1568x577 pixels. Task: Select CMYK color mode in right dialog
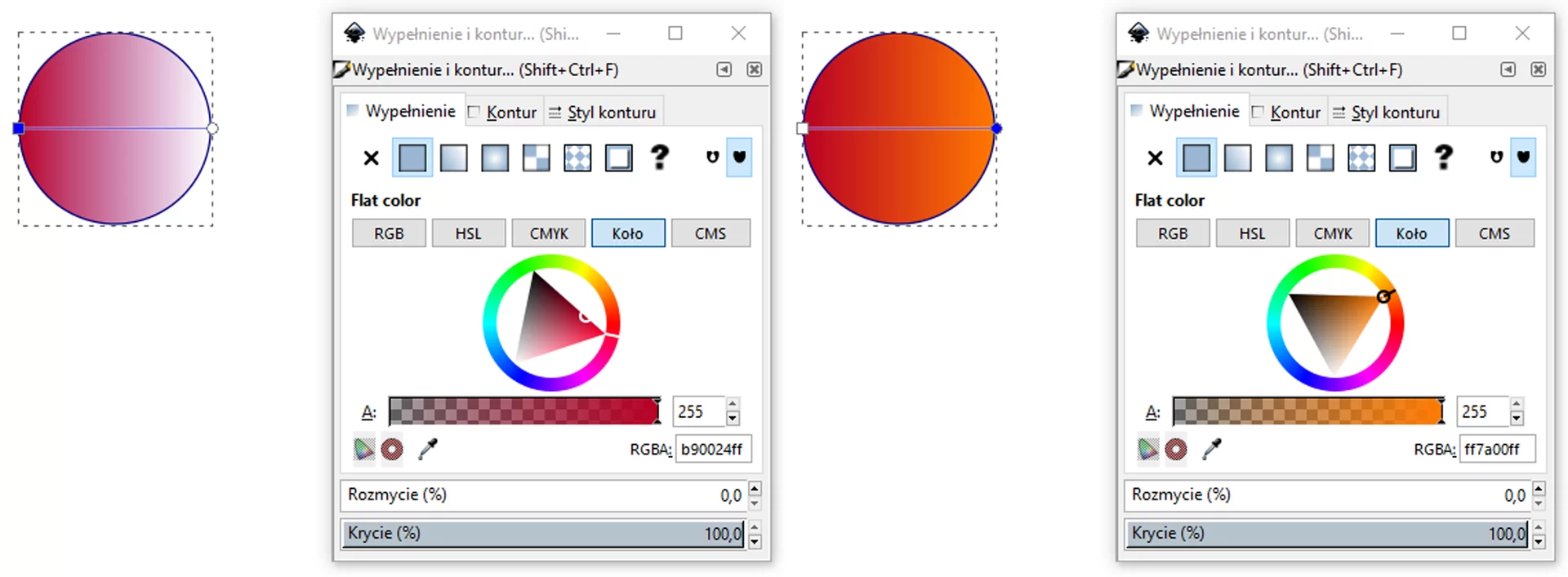(x=1333, y=233)
